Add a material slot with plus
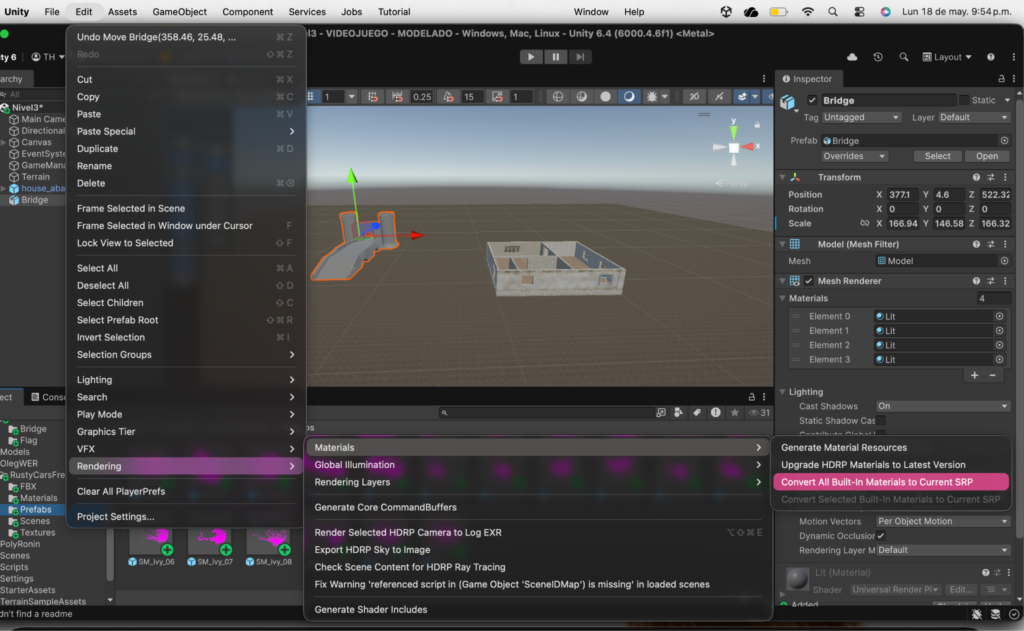This screenshot has height=631, width=1024. click(x=974, y=376)
